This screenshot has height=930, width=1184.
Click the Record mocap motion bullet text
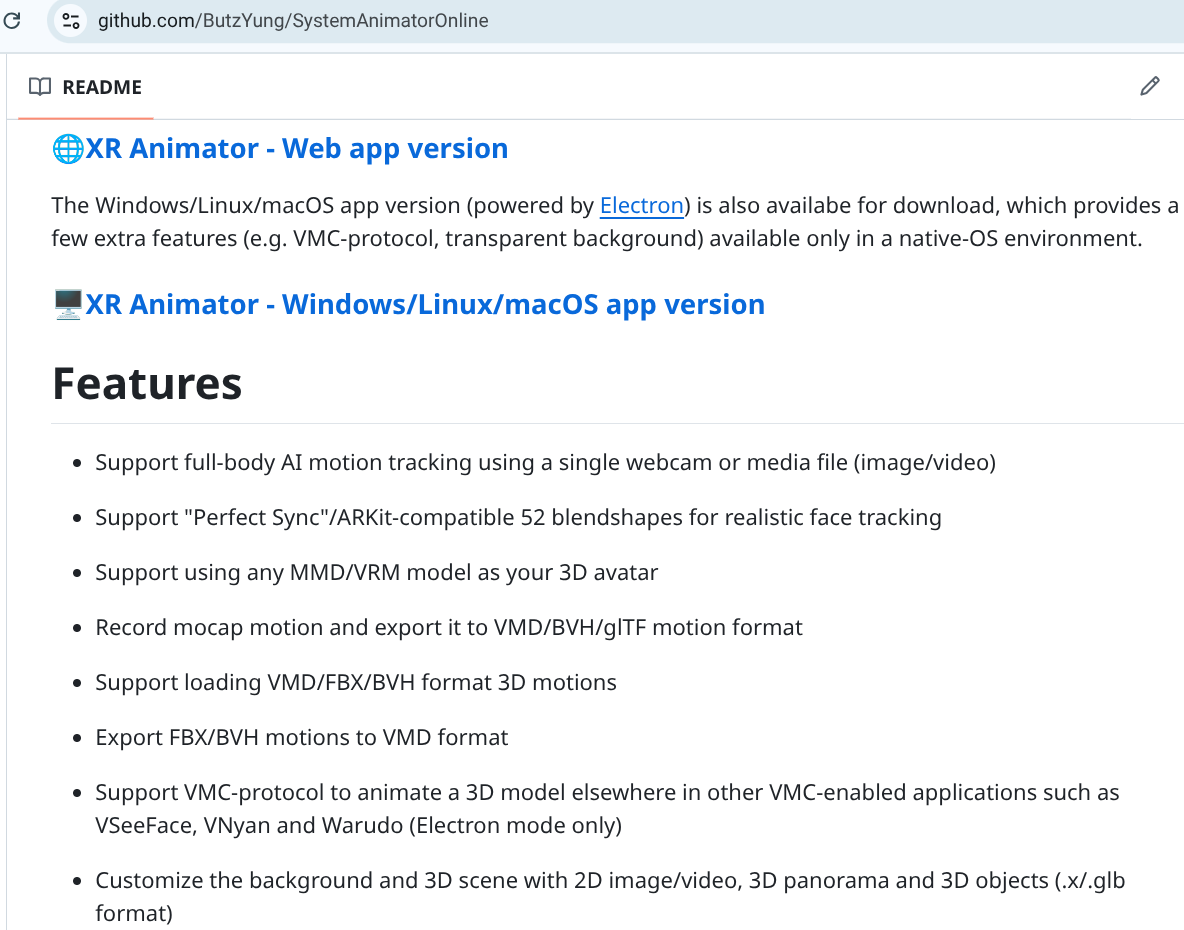tap(449, 627)
